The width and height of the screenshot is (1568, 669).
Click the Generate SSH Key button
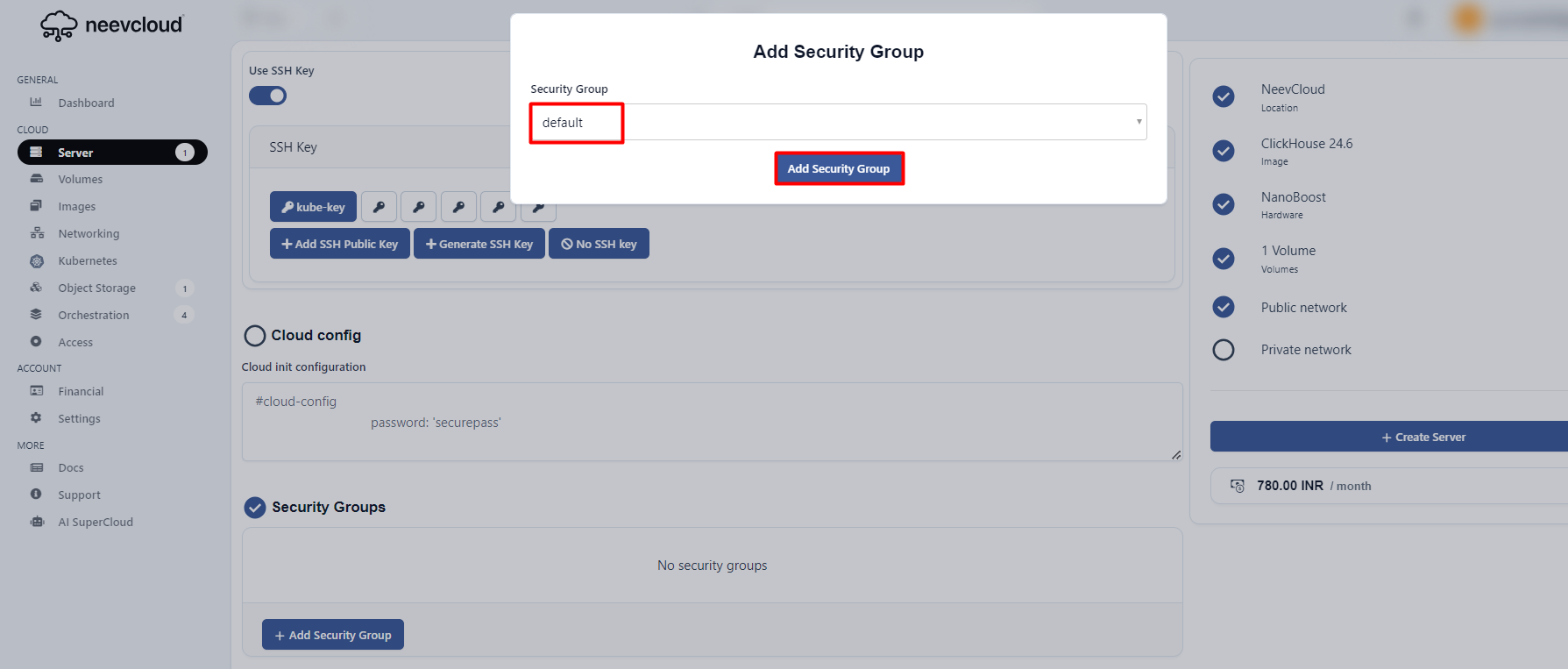(479, 244)
